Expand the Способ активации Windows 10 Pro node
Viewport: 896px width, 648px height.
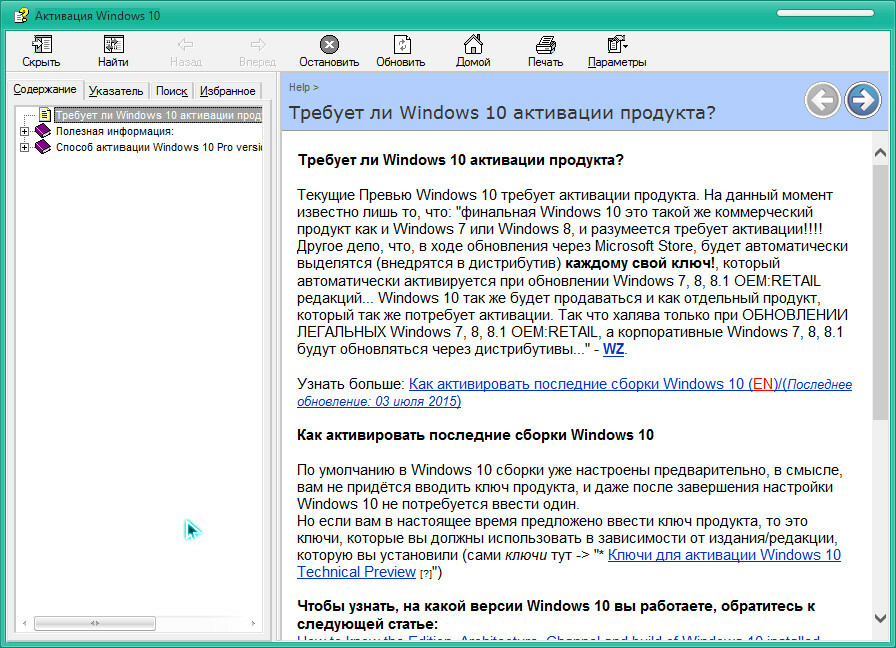click(x=24, y=147)
